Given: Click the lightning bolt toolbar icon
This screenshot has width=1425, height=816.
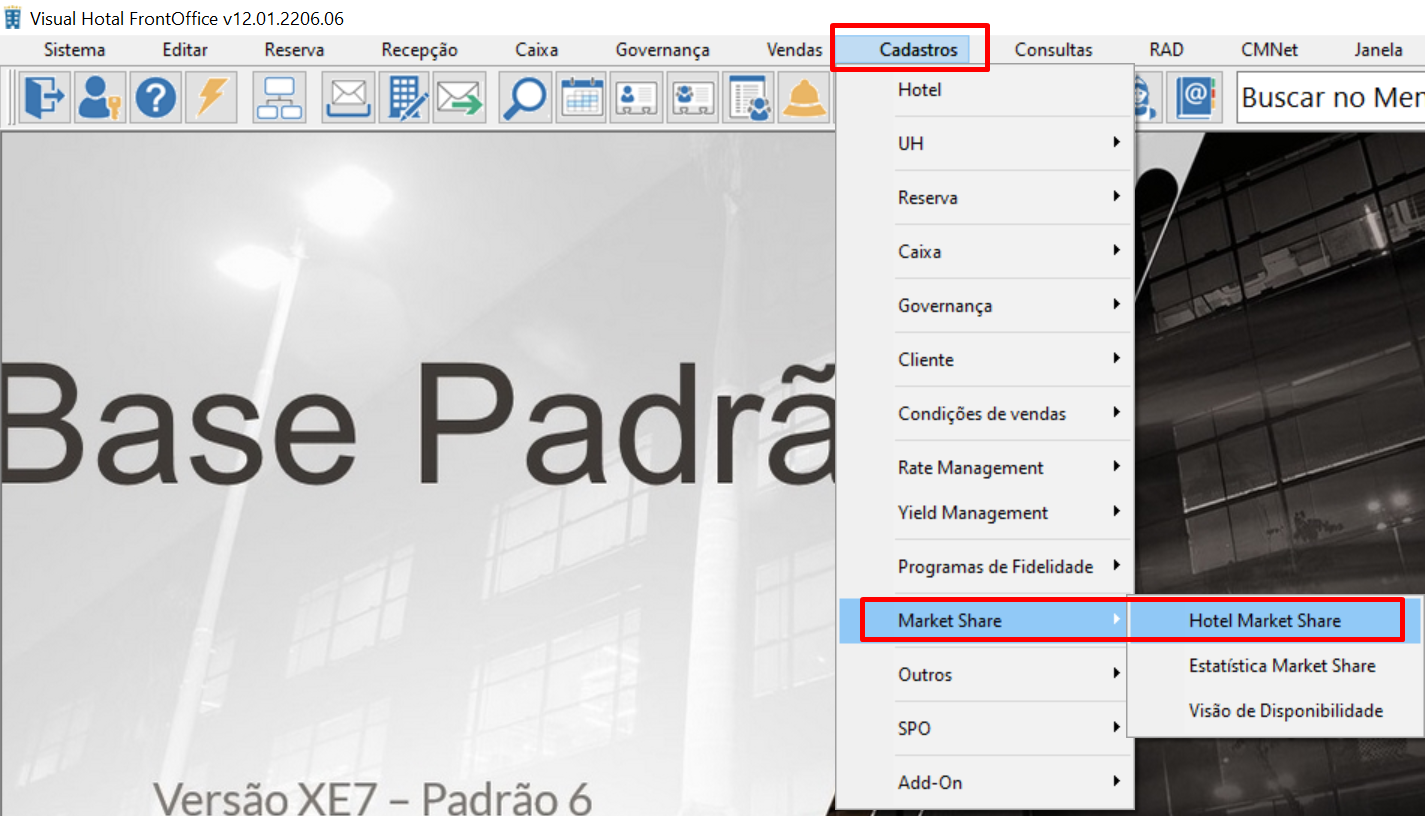Looking at the screenshot, I should click(211, 98).
